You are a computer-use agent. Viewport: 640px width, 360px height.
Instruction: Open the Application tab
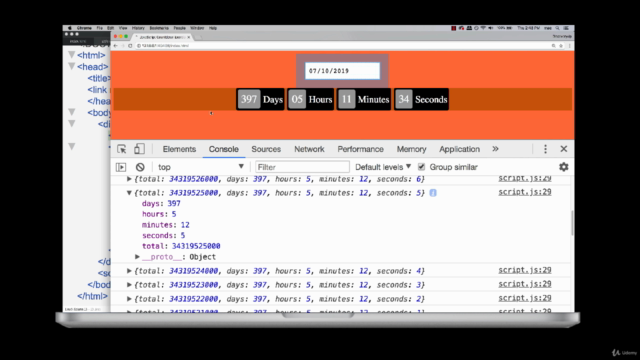(459, 149)
